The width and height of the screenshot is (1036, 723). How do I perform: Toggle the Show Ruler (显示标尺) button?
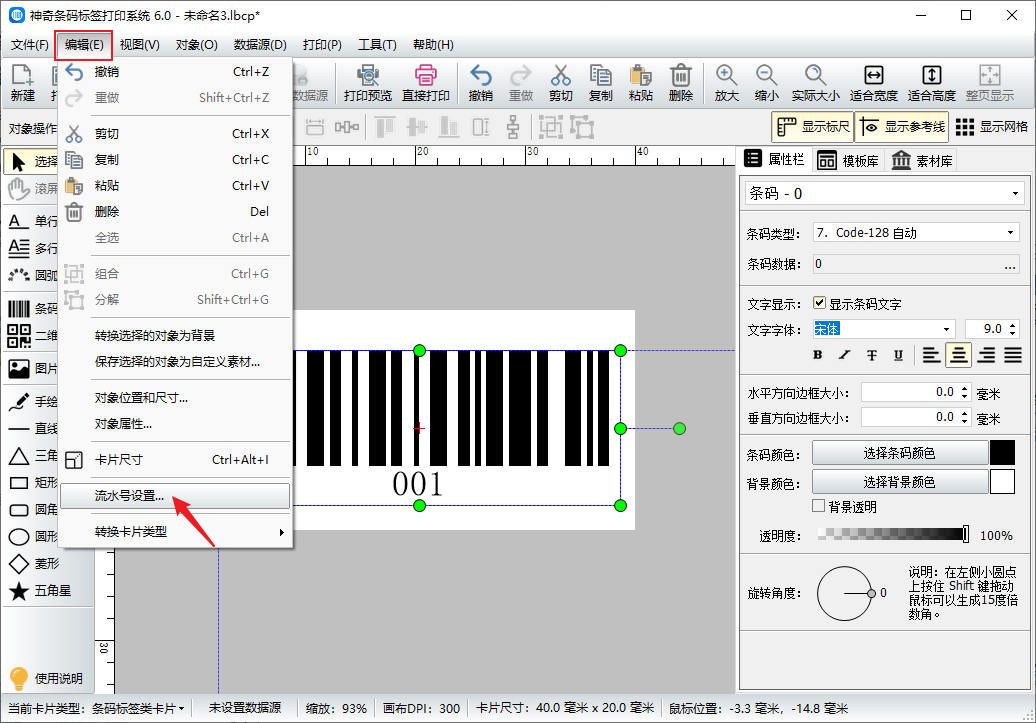(x=813, y=127)
